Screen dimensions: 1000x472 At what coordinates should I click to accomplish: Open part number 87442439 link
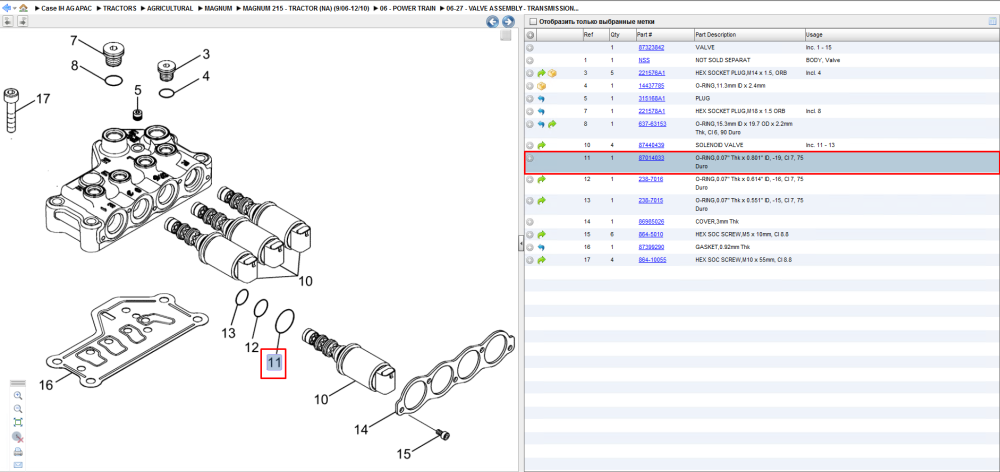click(651, 145)
